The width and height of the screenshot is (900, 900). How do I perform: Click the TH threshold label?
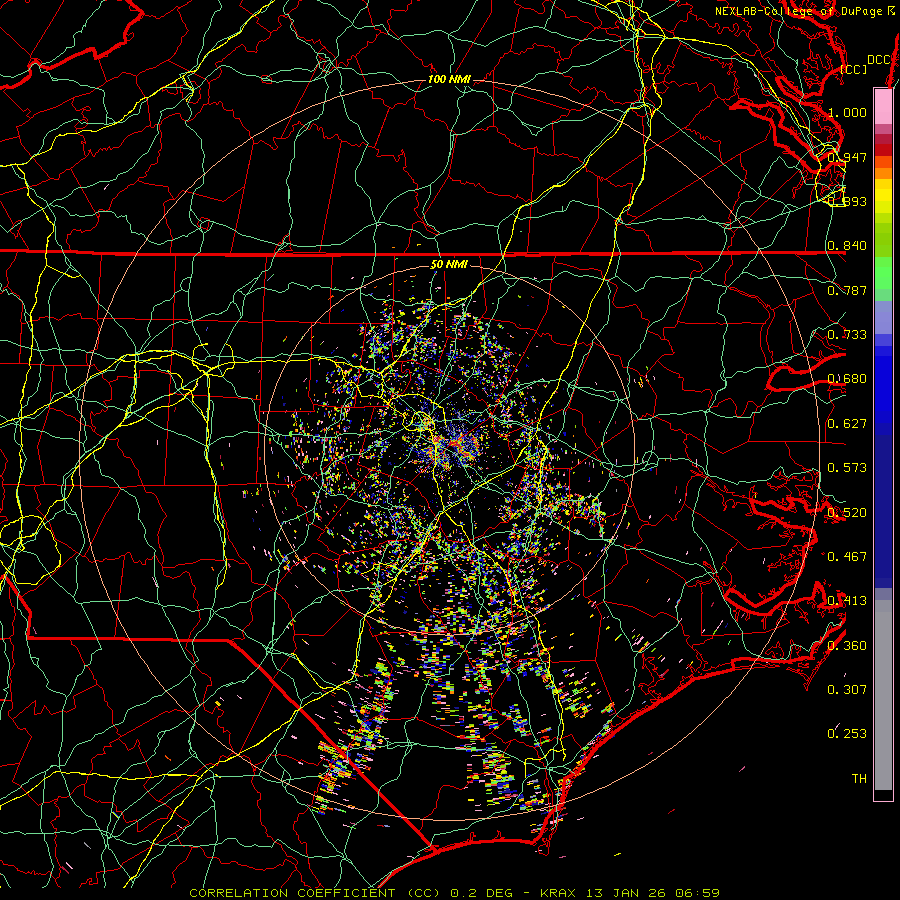[x=859, y=779]
